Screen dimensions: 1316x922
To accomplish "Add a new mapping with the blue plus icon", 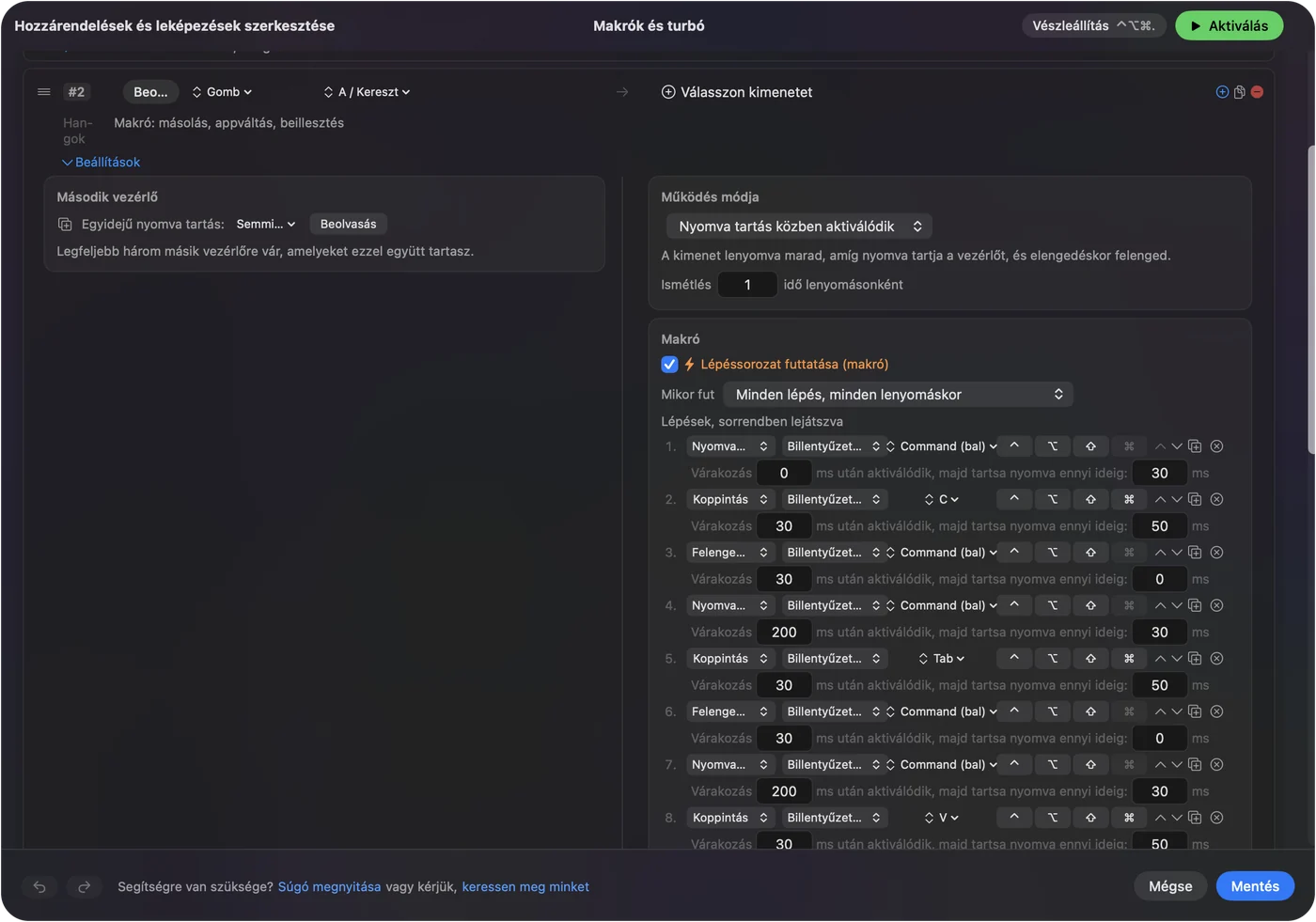I will pos(1222,92).
